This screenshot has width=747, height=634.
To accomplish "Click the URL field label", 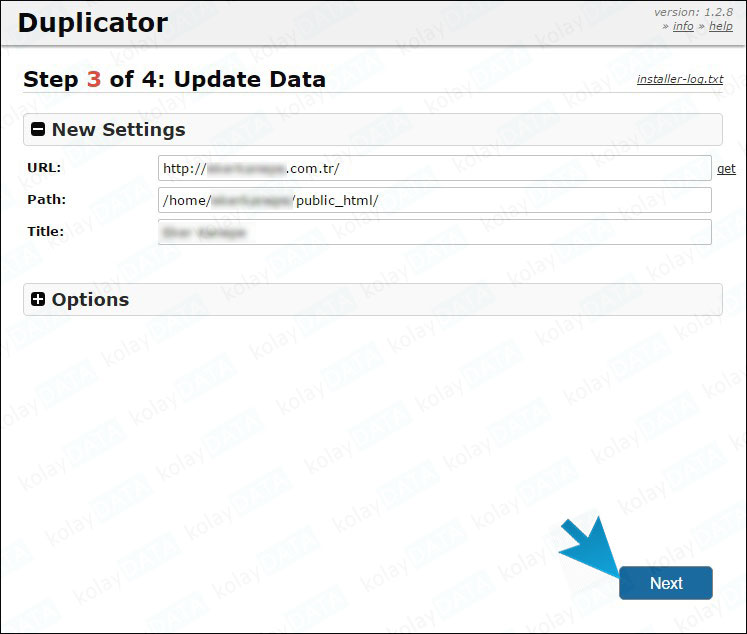I will click(44, 167).
